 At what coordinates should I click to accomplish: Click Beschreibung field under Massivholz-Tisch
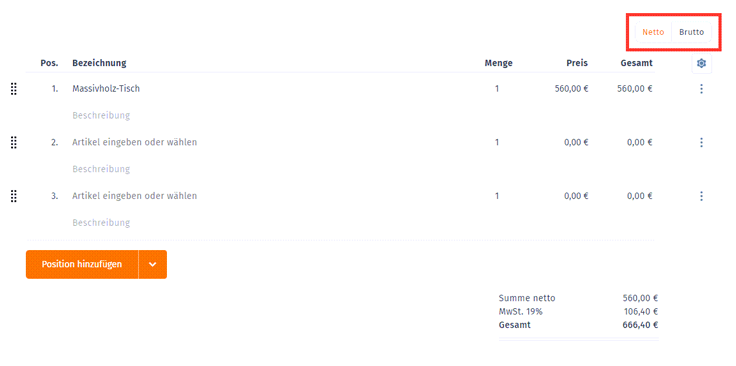click(101, 115)
